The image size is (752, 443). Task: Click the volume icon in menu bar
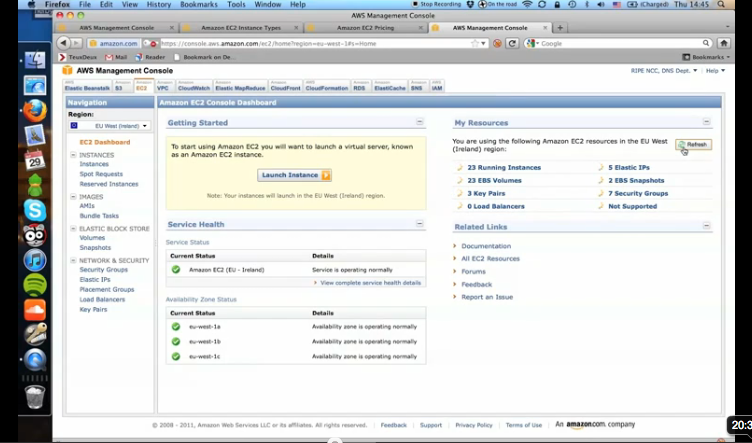[601, 4]
